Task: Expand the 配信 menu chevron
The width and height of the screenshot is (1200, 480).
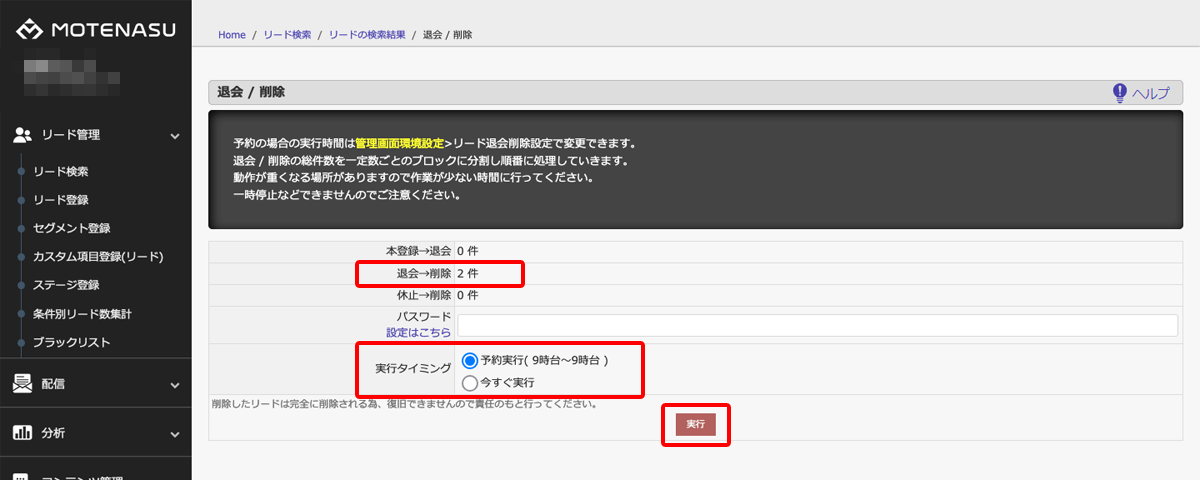Action: pyautogui.click(x=175, y=384)
